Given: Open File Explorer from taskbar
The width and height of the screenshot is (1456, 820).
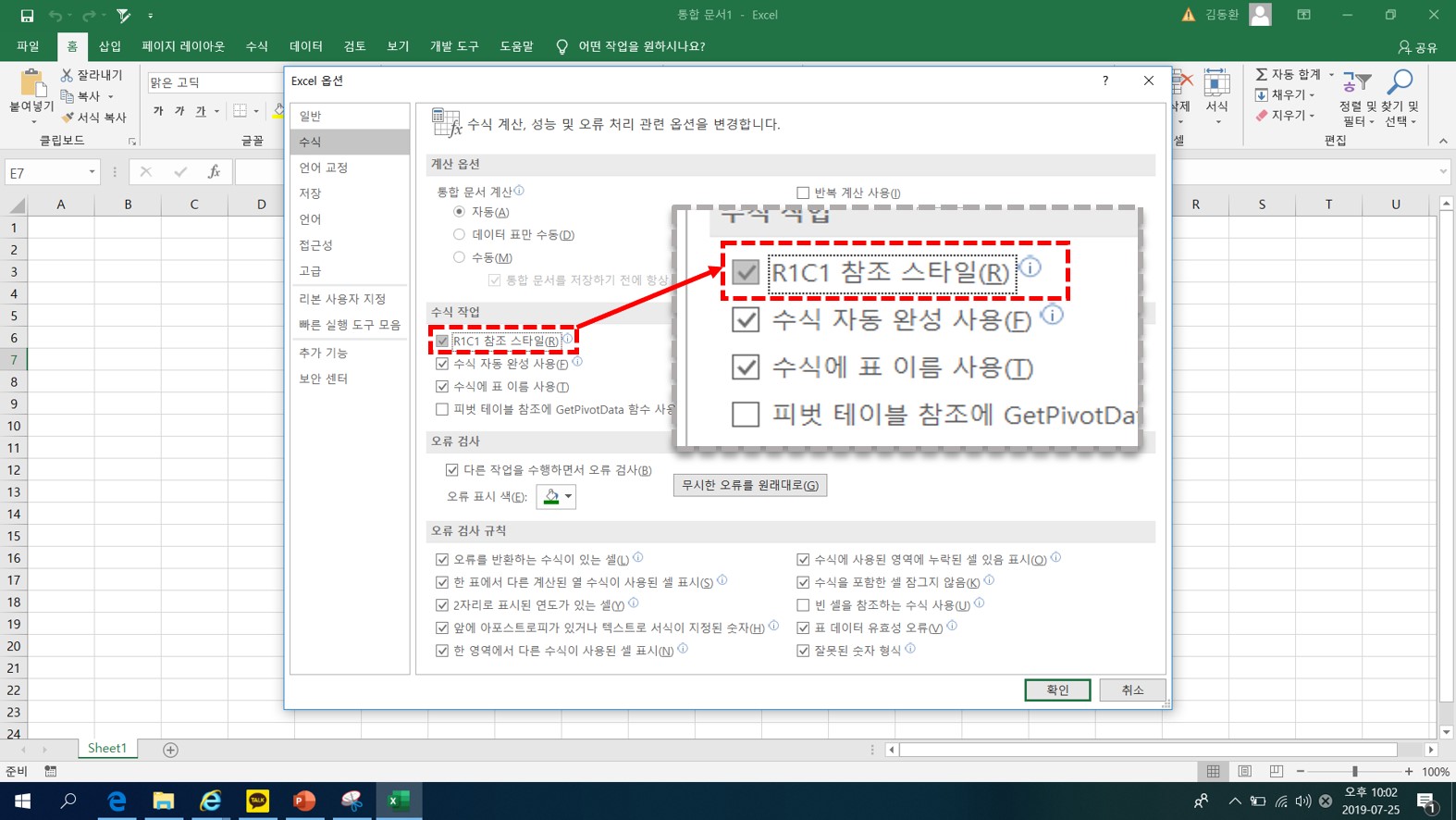Looking at the screenshot, I should click(x=164, y=801).
